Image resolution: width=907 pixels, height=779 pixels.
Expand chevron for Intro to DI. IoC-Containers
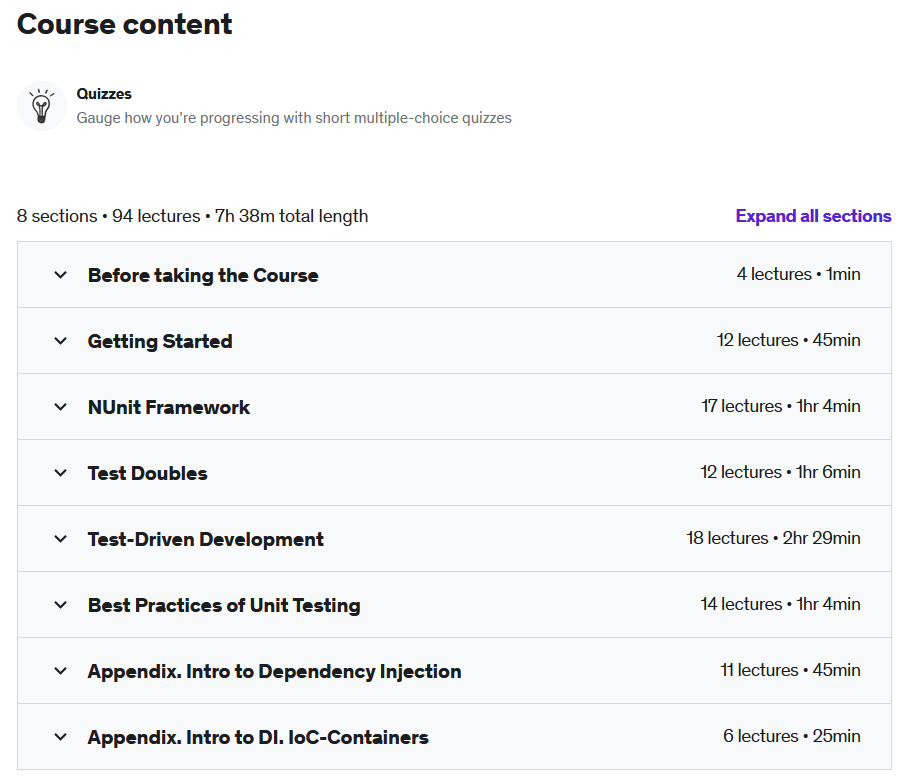[60, 736]
